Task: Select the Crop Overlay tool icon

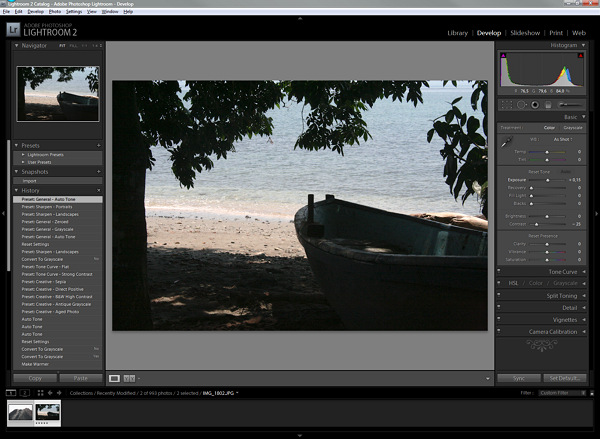Action: (505, 104)
